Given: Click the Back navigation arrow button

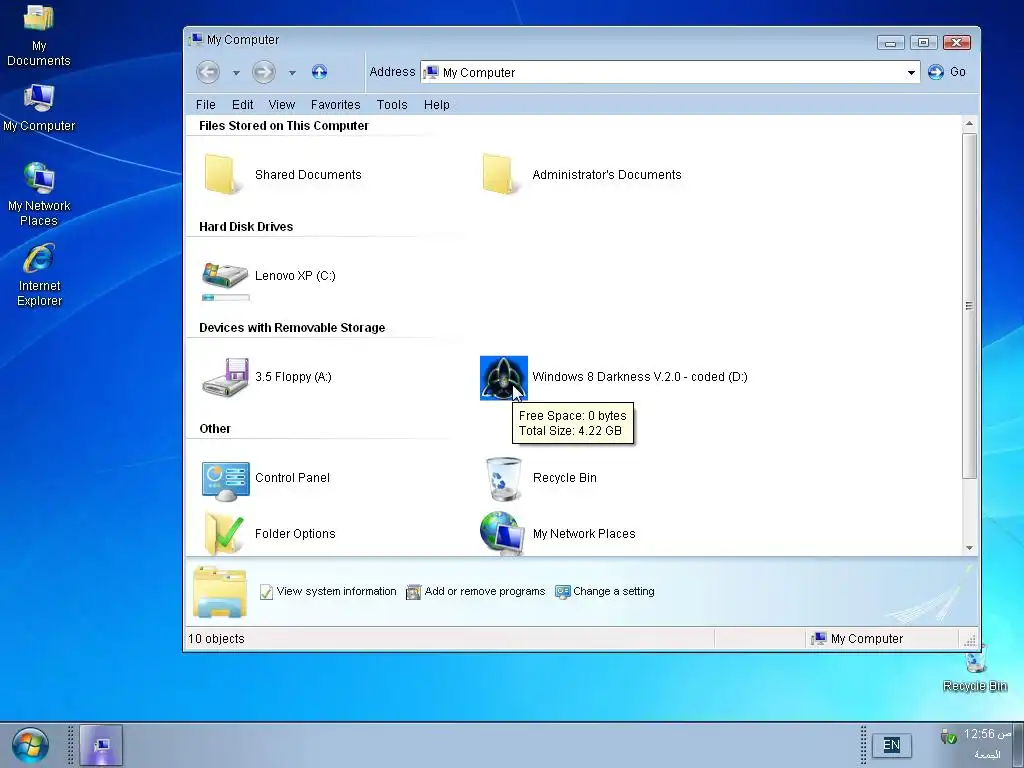Looking at the screenshot, I should pos(208,72).
